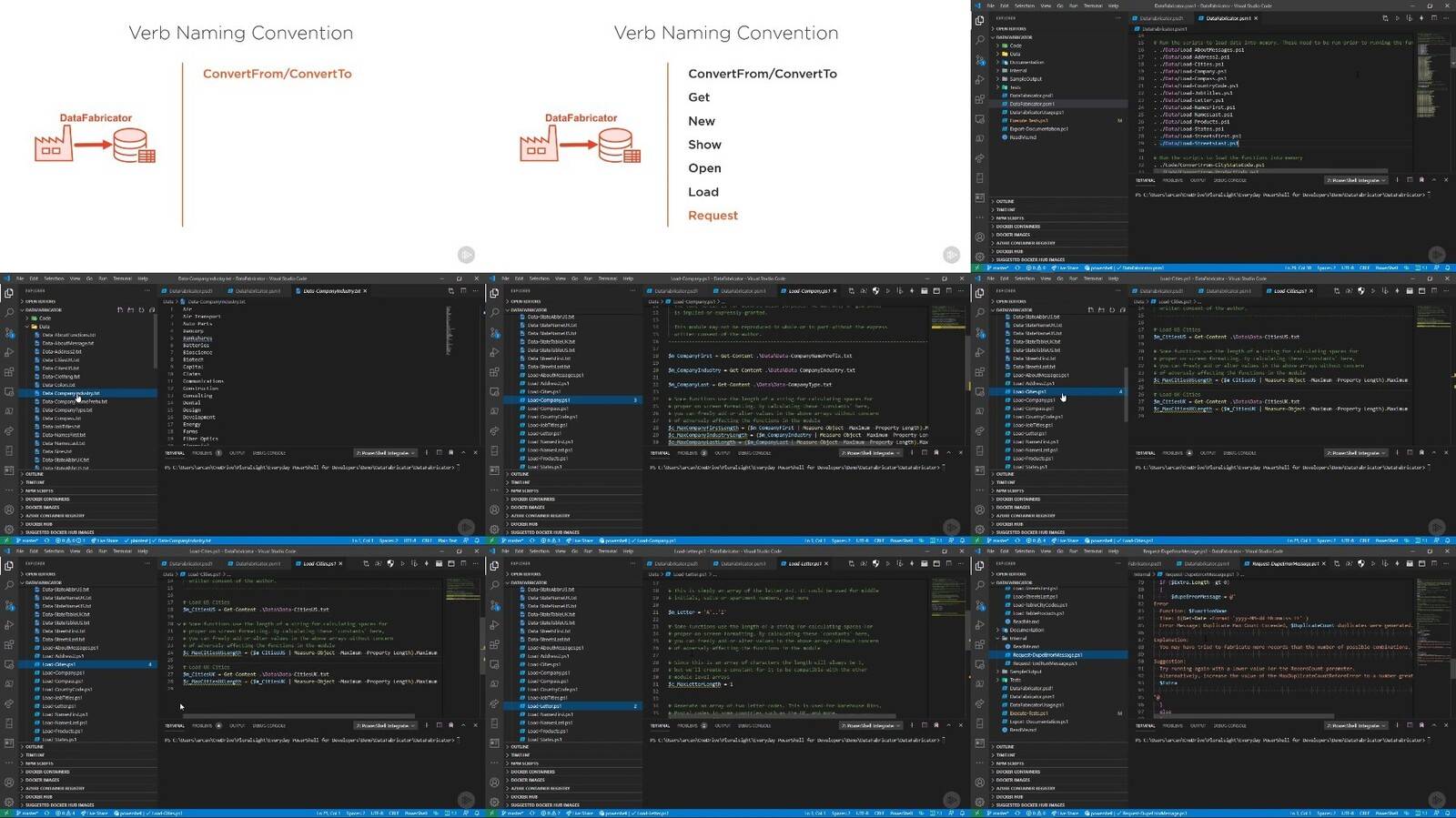The image size is (1456, 818).
Task: Click New Folder icon in Data-CompanyIndustry.txt window explorer
Action: [x=130, y=309]
